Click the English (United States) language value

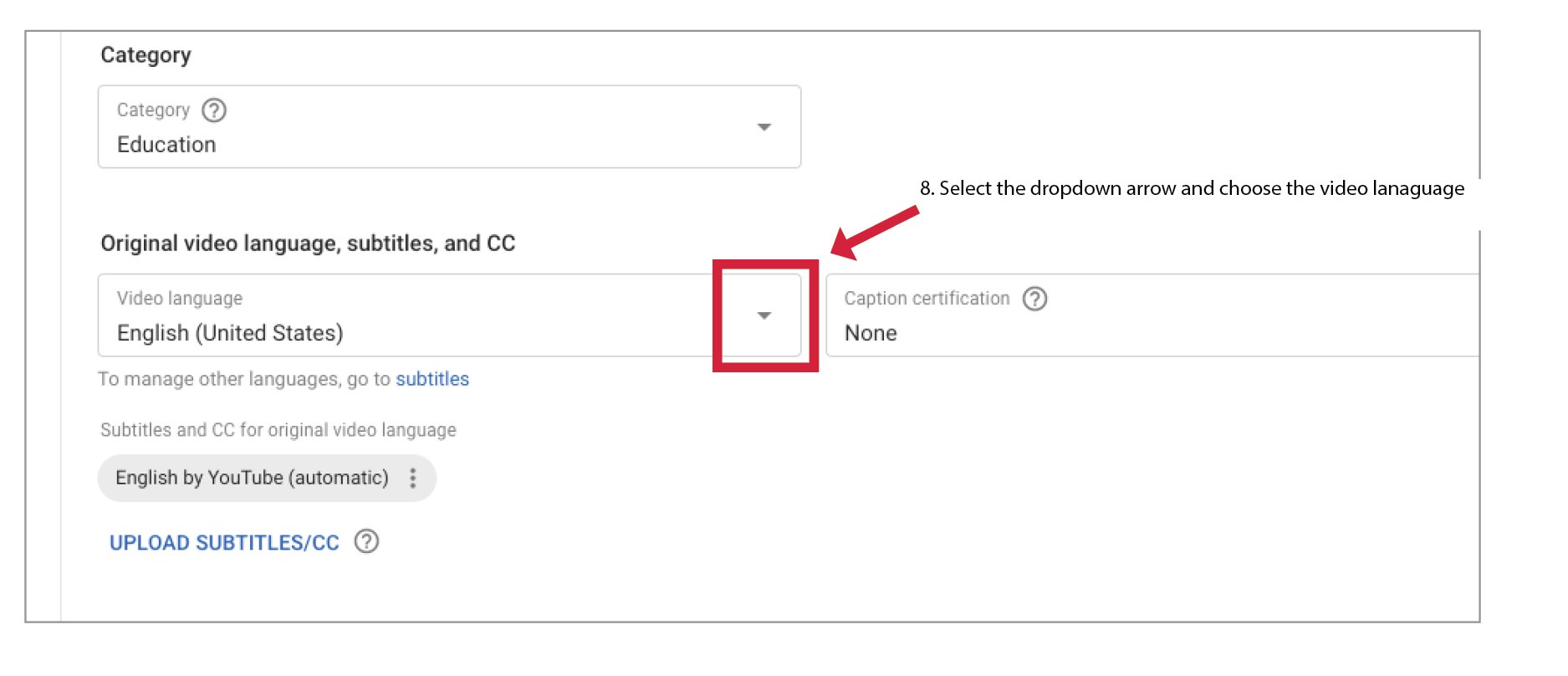pyautogui.click(x=230, y=333)
